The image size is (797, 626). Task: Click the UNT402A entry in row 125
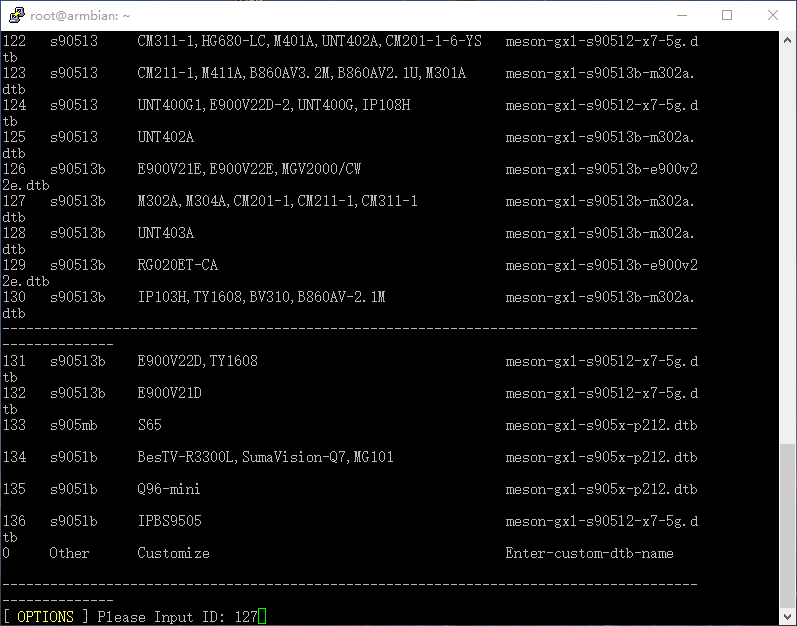[x=165, y=137]
